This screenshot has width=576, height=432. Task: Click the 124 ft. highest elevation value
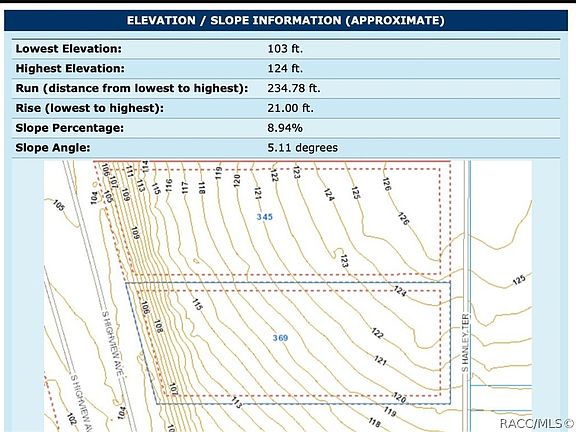(x=285, y=68)
